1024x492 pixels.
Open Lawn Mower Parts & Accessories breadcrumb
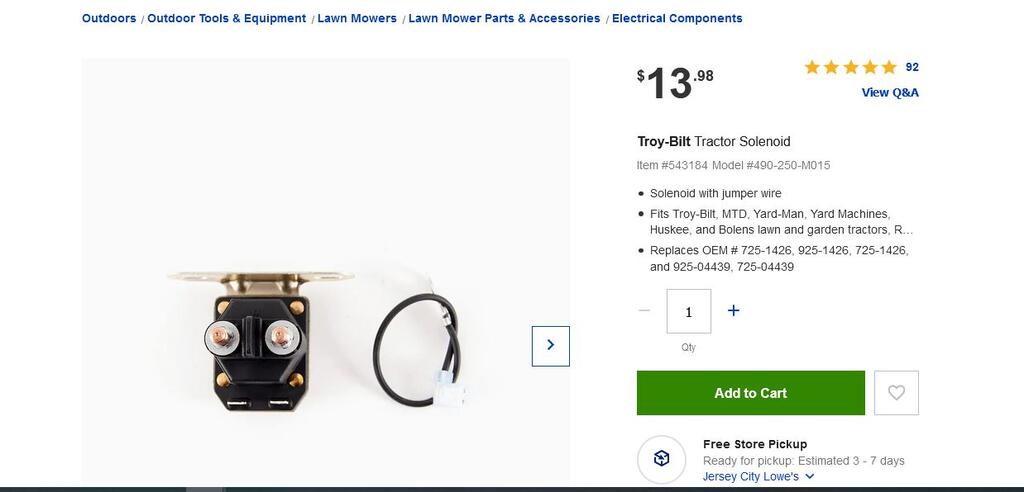(x=504, y=18)
